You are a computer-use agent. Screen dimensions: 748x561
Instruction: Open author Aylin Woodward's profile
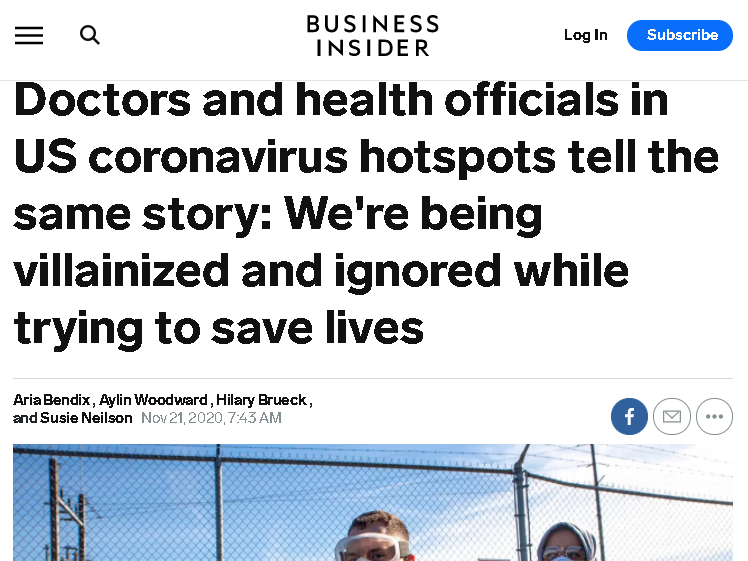[x=153, y=400]
